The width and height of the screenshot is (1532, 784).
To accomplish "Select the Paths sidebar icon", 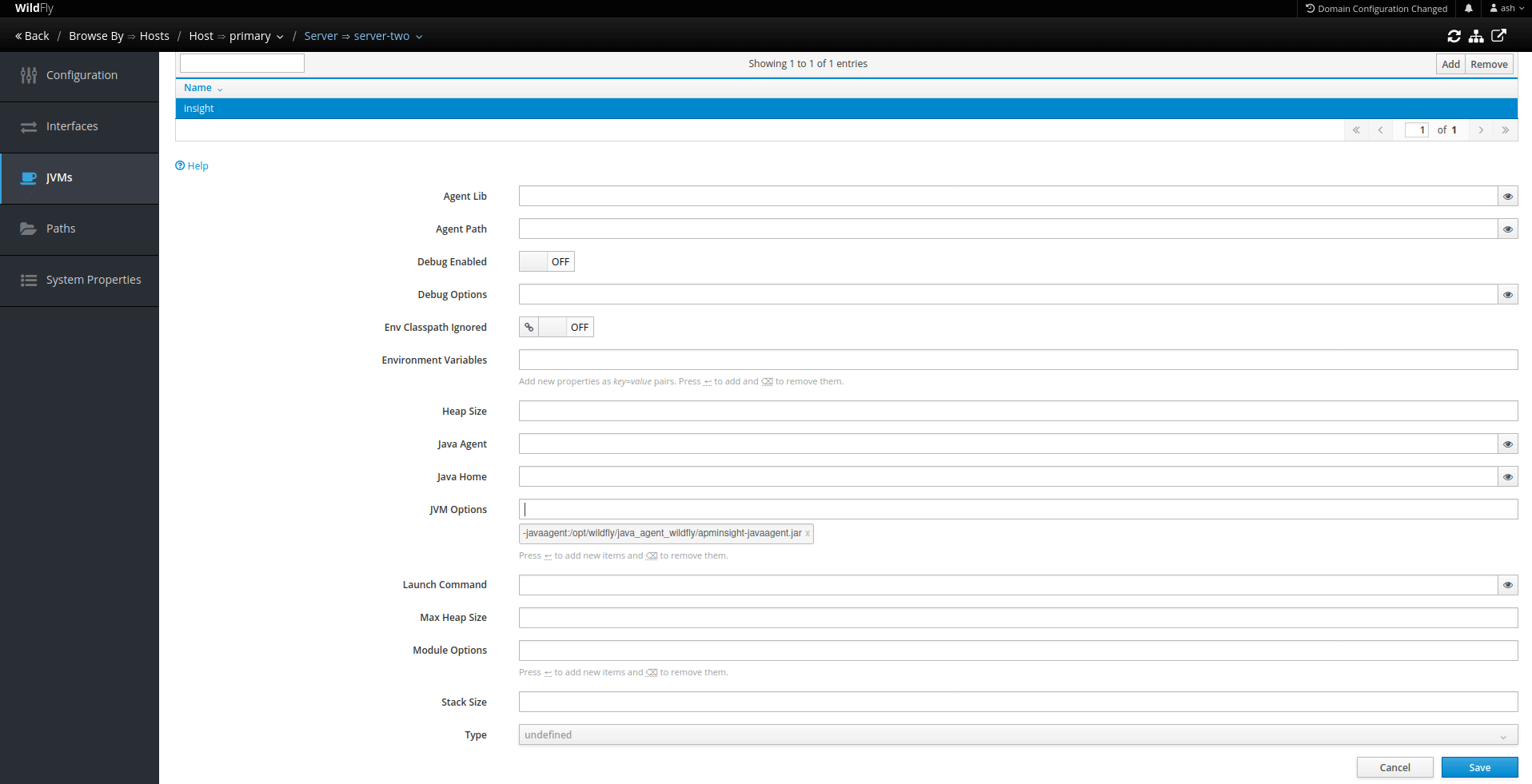I will 61,228.
